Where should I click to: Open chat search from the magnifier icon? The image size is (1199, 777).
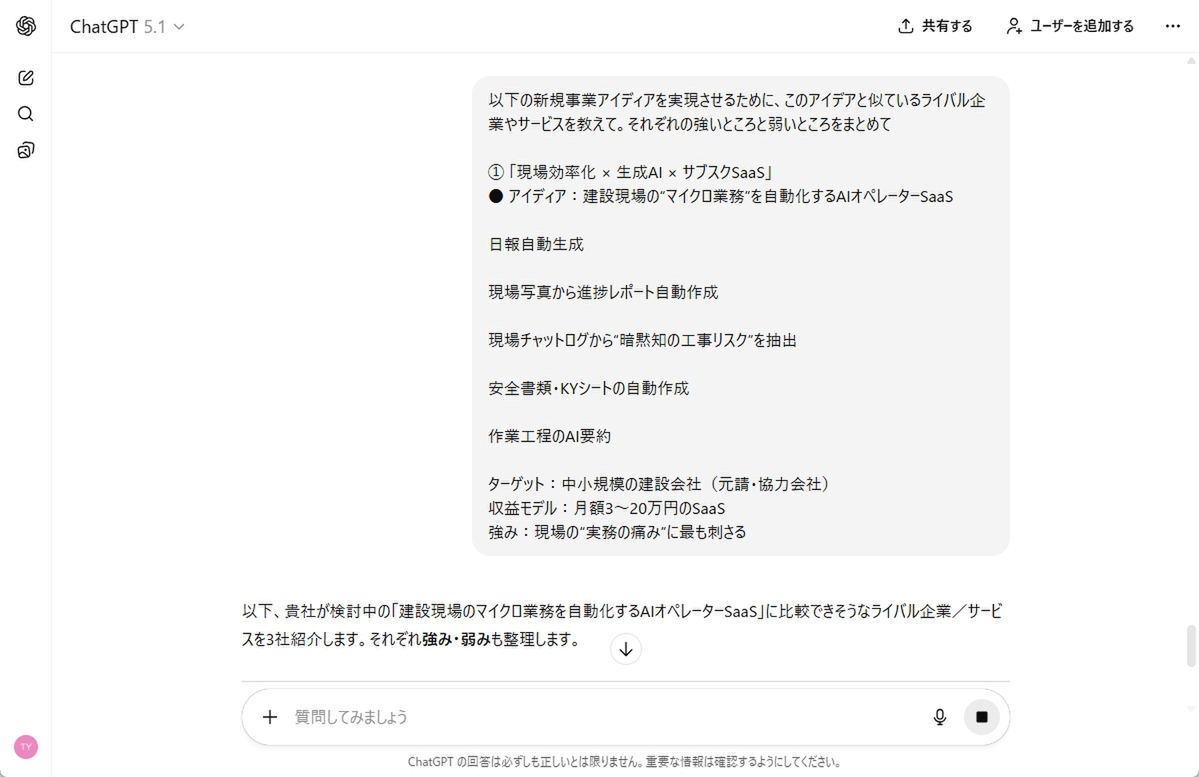point(26,114)
